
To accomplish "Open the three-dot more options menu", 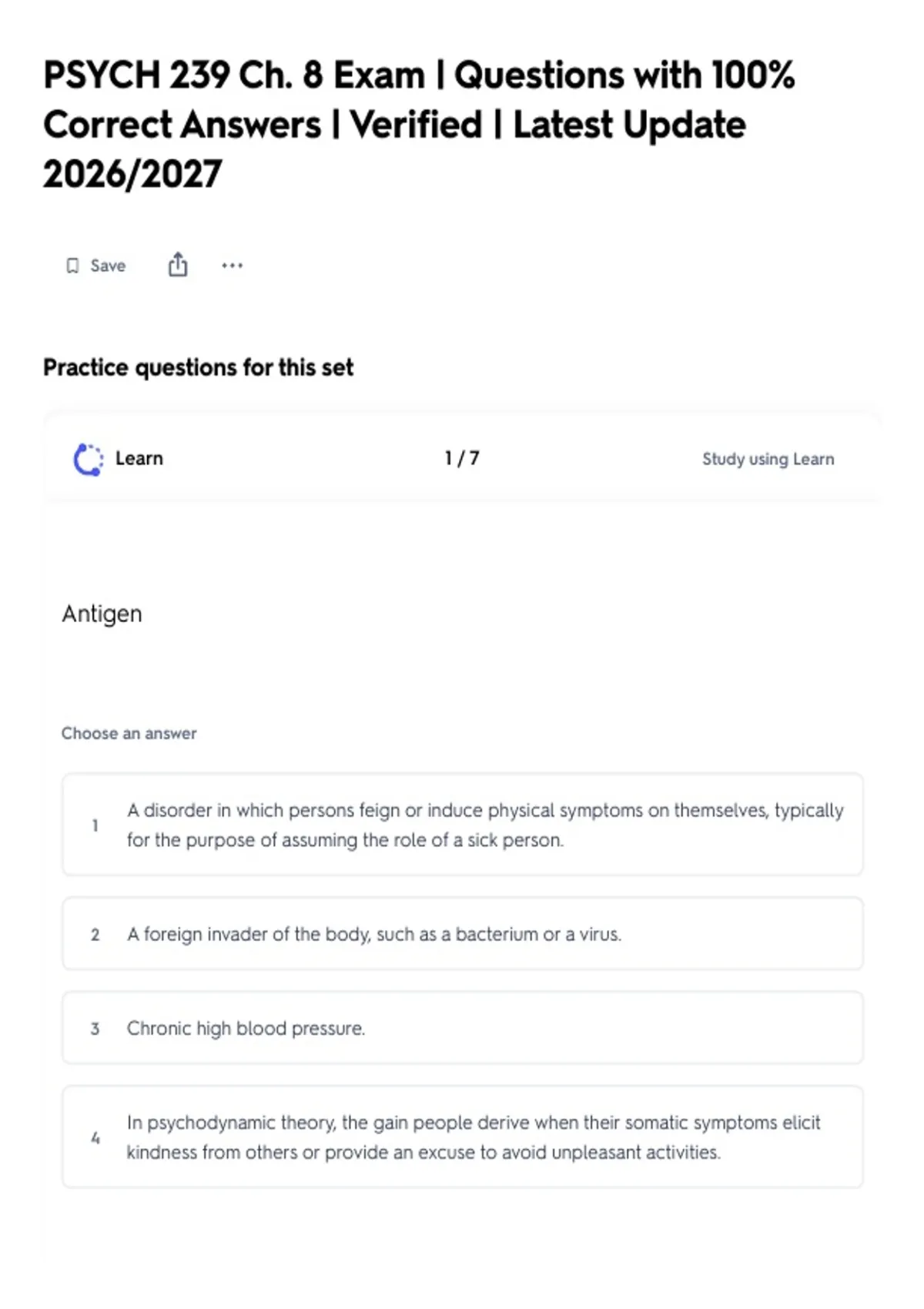I will point(232,266).
